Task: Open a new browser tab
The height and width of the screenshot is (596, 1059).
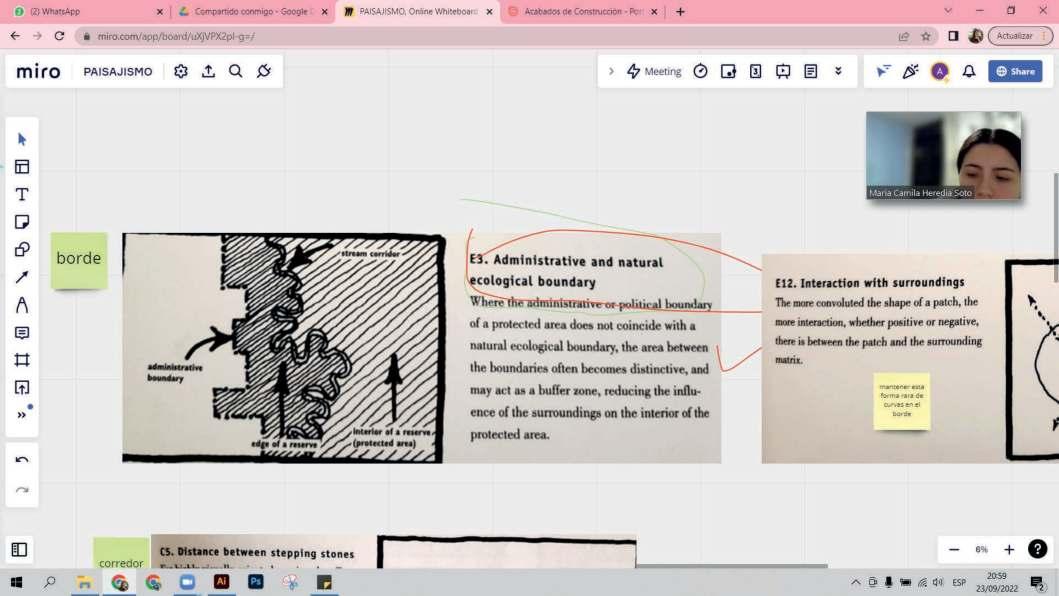Action: [x=680, y=11]
